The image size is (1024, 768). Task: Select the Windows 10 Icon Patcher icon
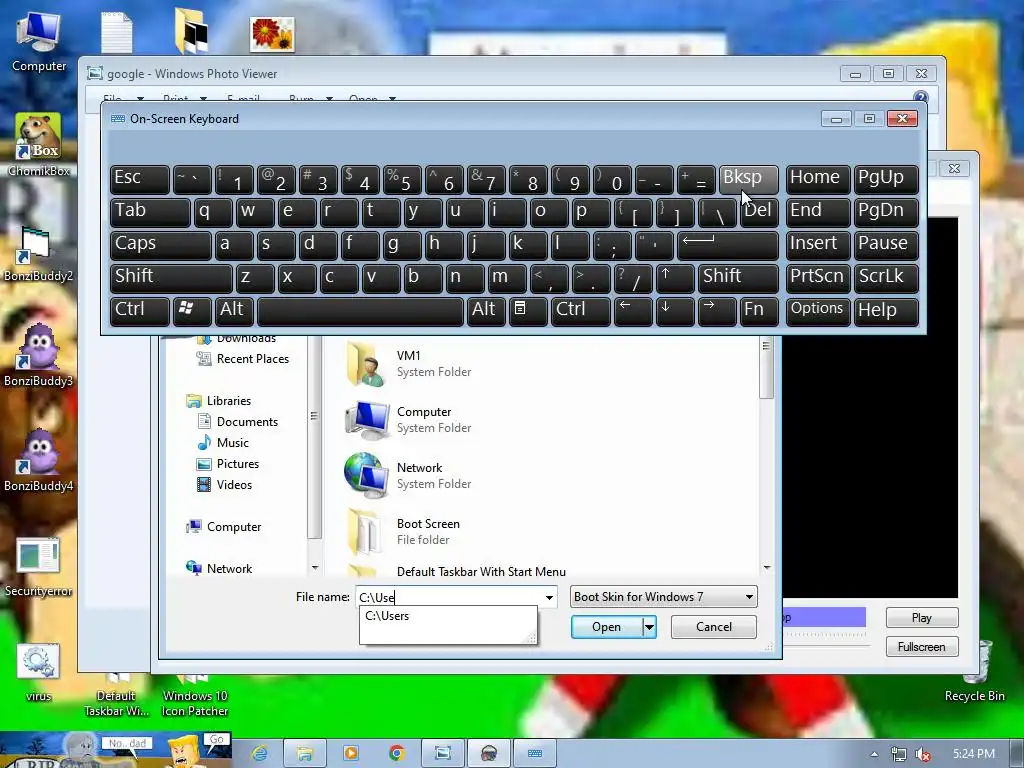click(x=195, y=697)
